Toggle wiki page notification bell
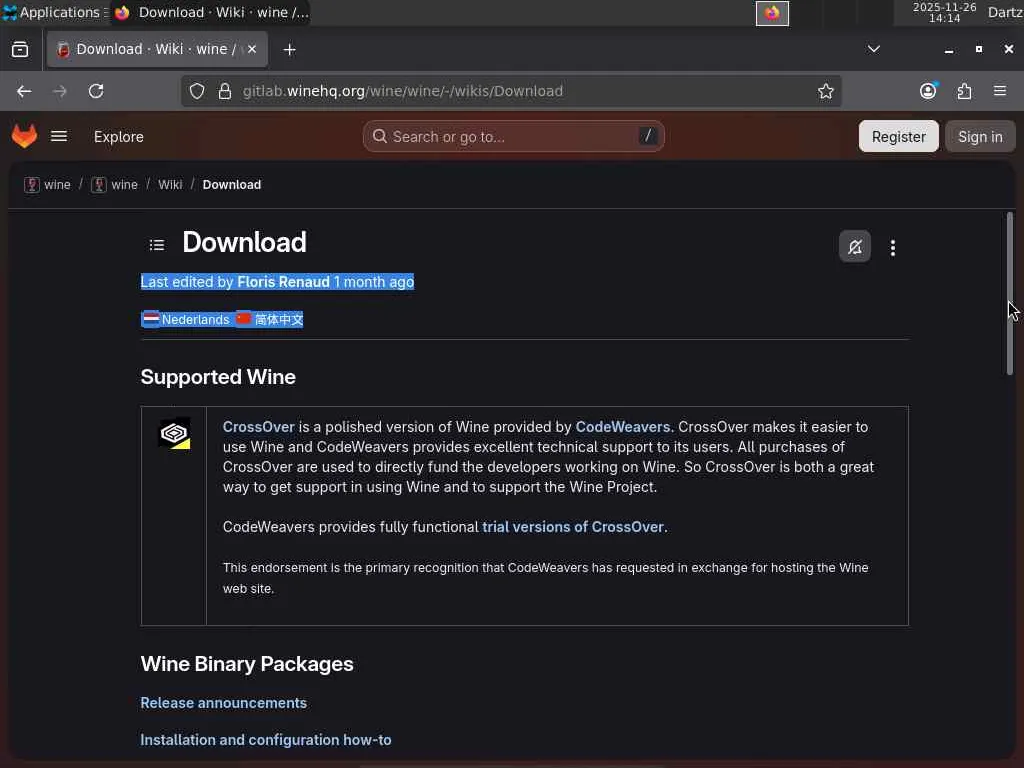 tap(854, 247)
